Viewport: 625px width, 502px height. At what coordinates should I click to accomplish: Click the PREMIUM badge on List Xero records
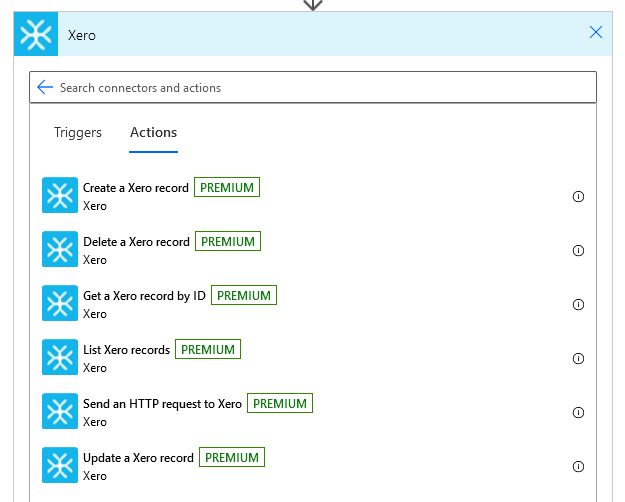click(x=208, y=349)
